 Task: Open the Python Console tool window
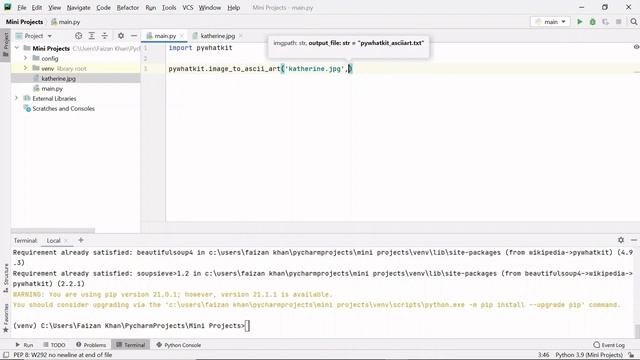point(178,345)
